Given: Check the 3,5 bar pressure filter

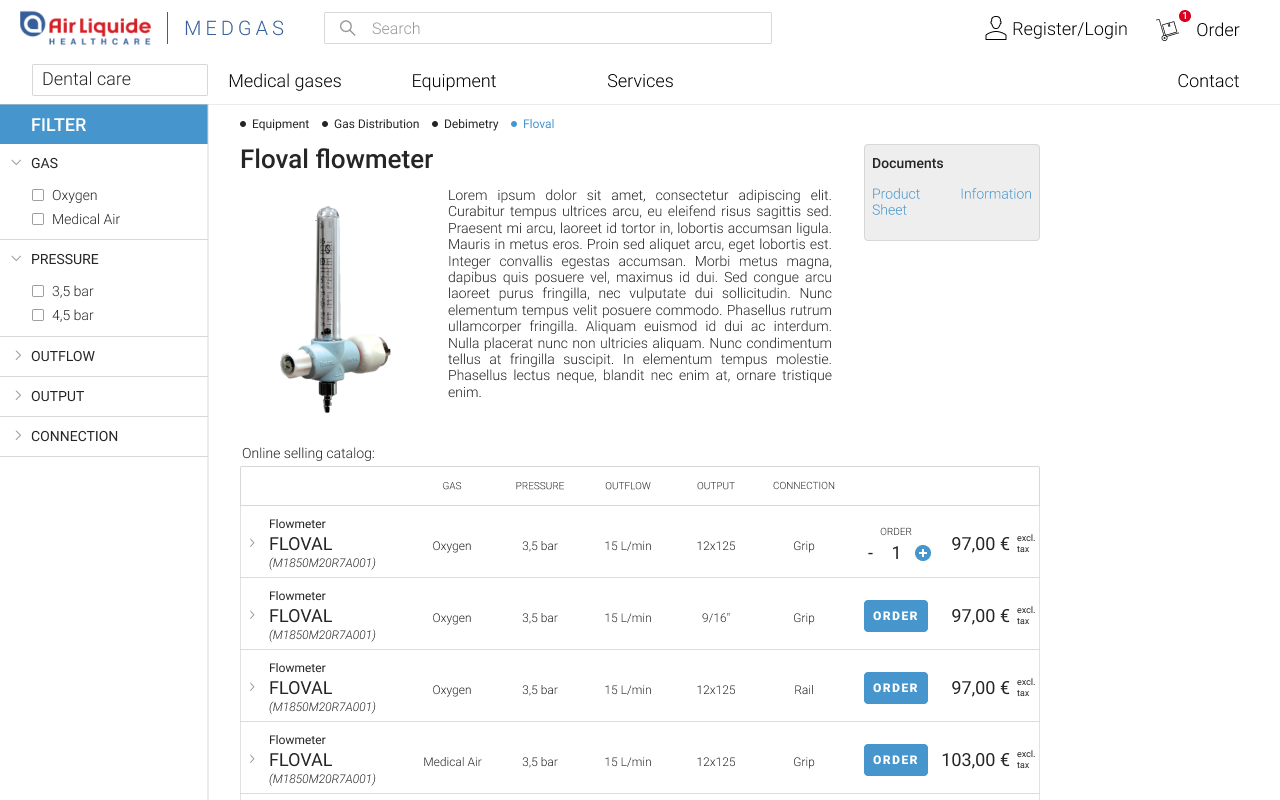Looking at the screenshot, I should (38, 291).
